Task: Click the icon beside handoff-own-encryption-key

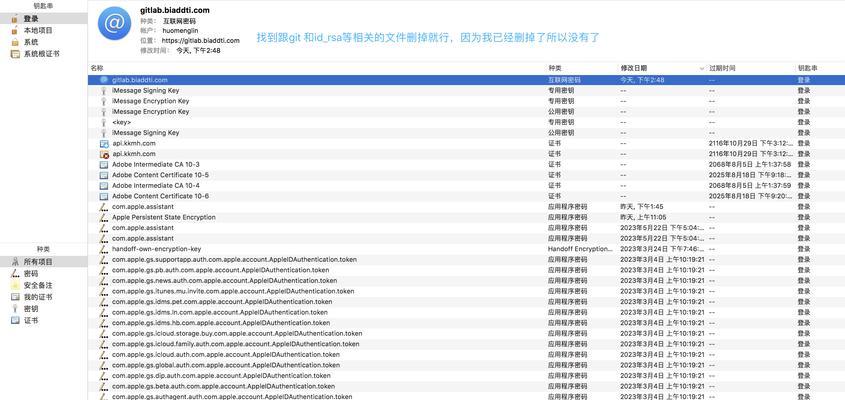Action: click(104, 249)
